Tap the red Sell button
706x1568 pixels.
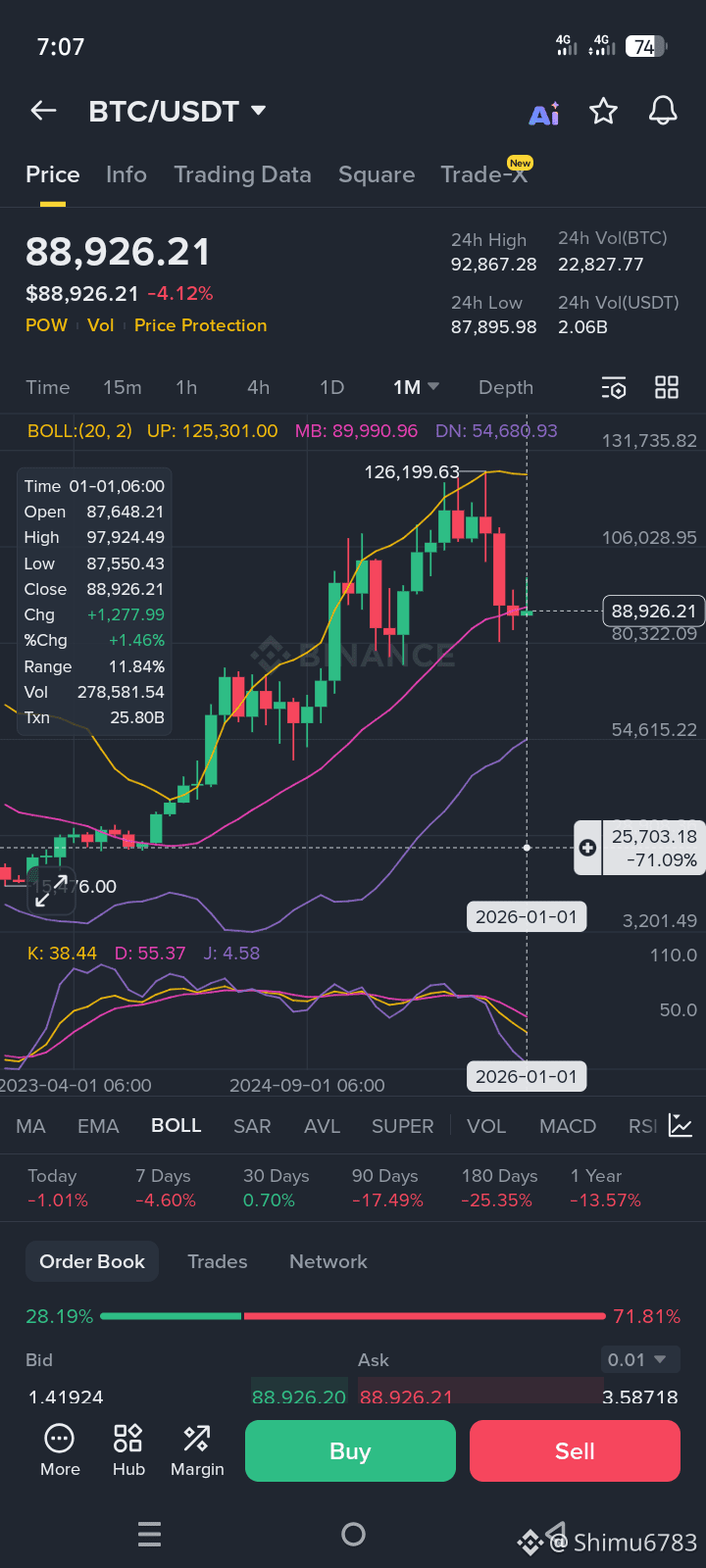[575, 1451]
